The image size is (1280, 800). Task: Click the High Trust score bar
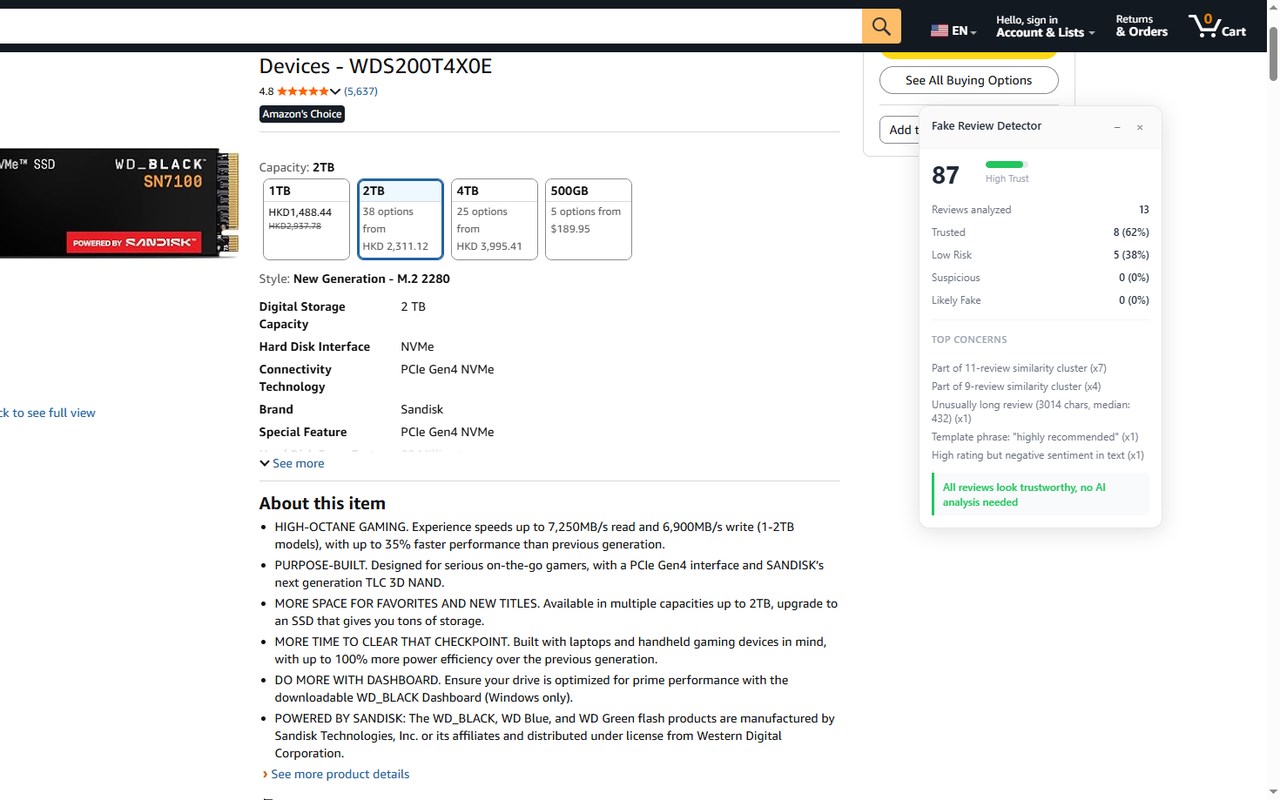click(x=1006, y=164)
